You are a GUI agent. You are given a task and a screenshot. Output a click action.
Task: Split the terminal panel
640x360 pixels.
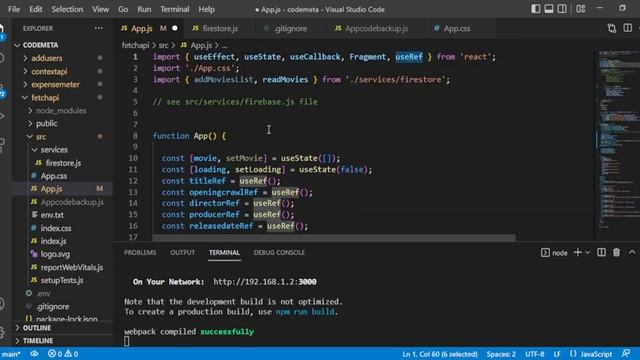point(601,253)
